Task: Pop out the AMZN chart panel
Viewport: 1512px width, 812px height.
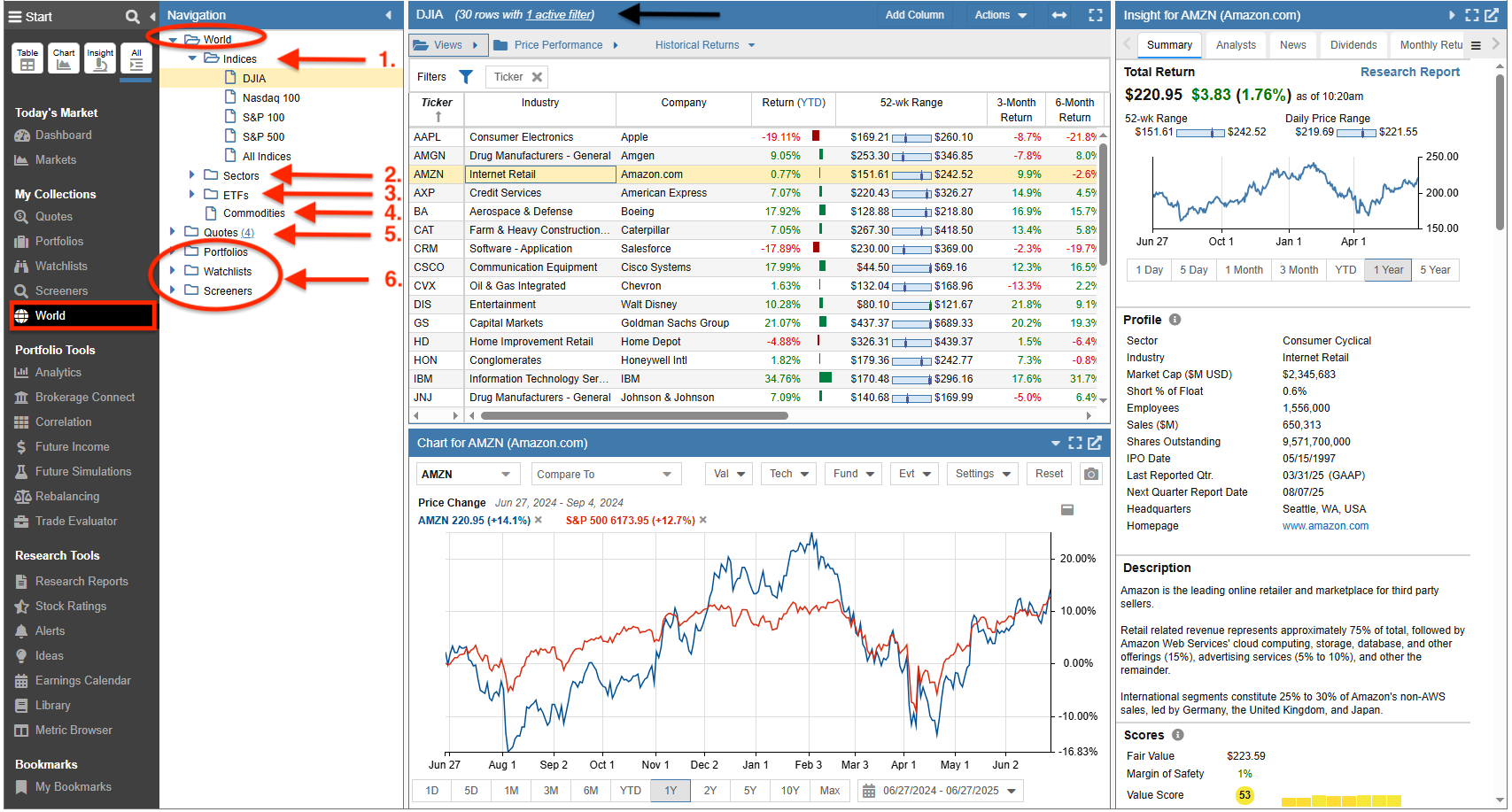Action: [x=1095, y=443]
